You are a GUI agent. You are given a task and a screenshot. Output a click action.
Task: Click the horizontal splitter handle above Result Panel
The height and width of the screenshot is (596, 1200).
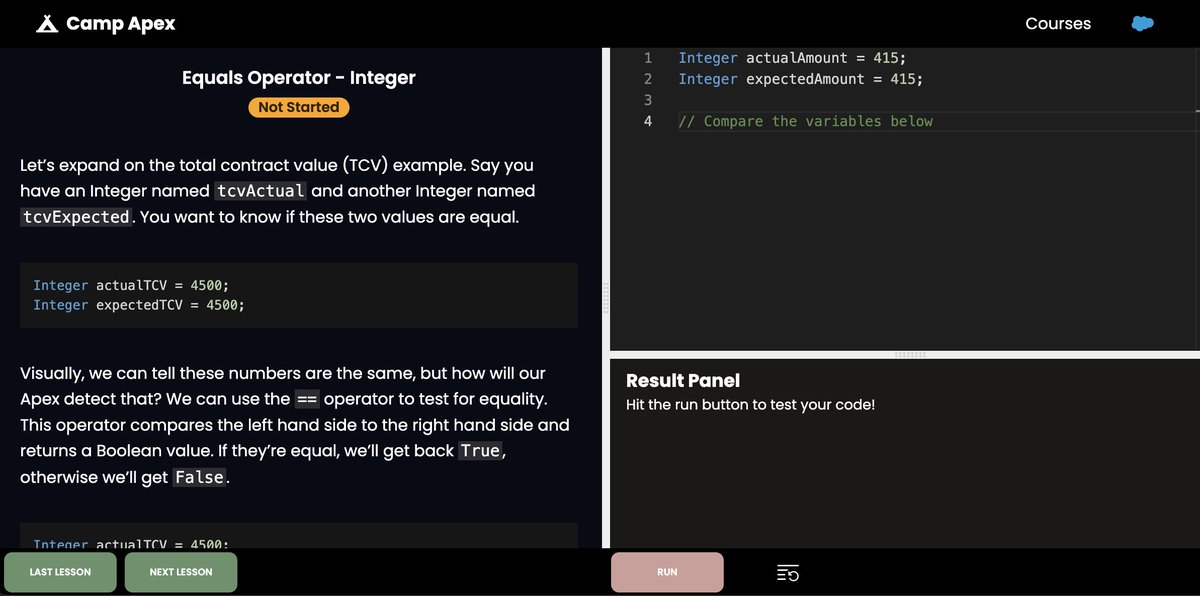(910, 355)
